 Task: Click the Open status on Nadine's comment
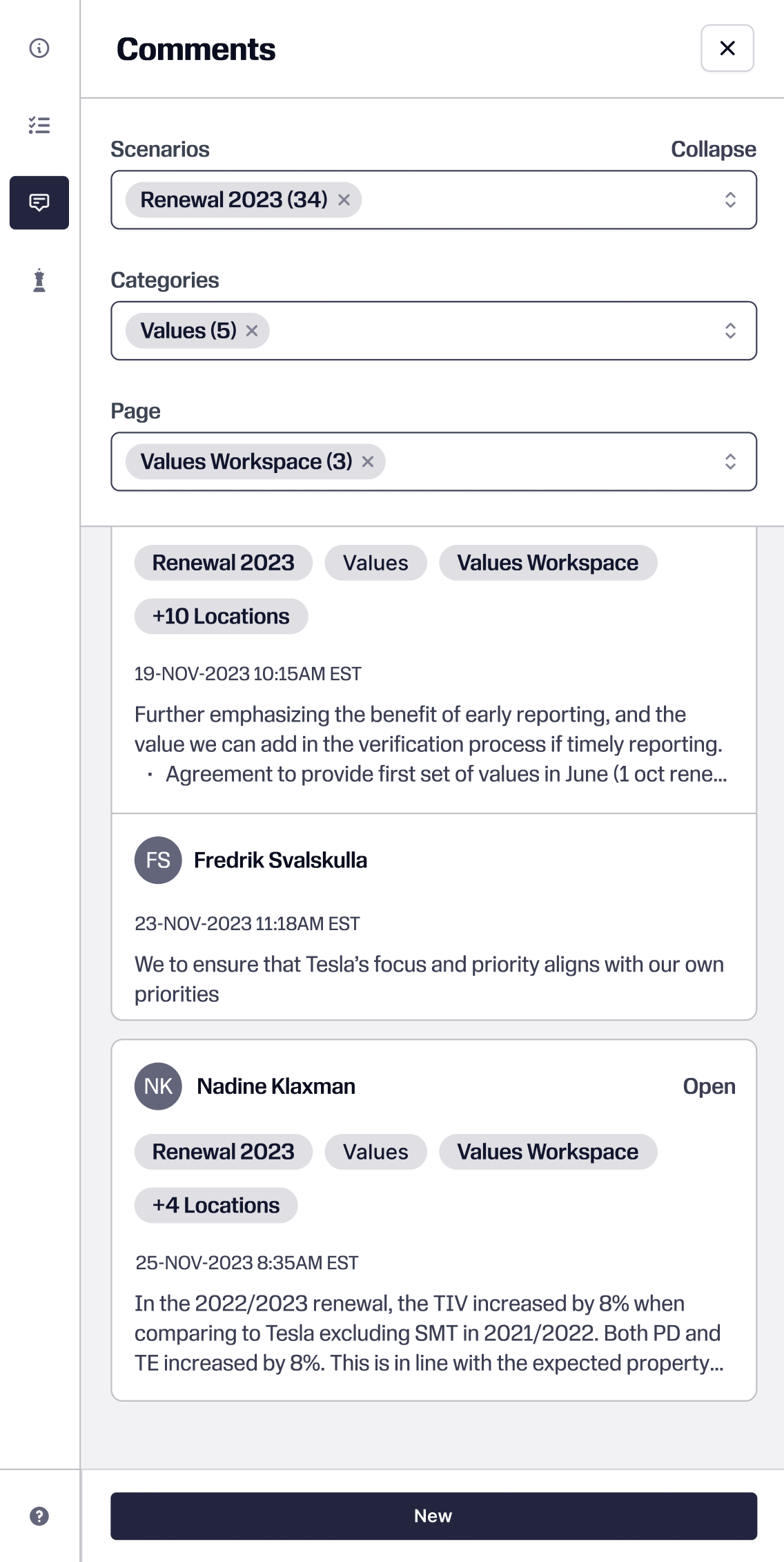(x=709, y=1086)
